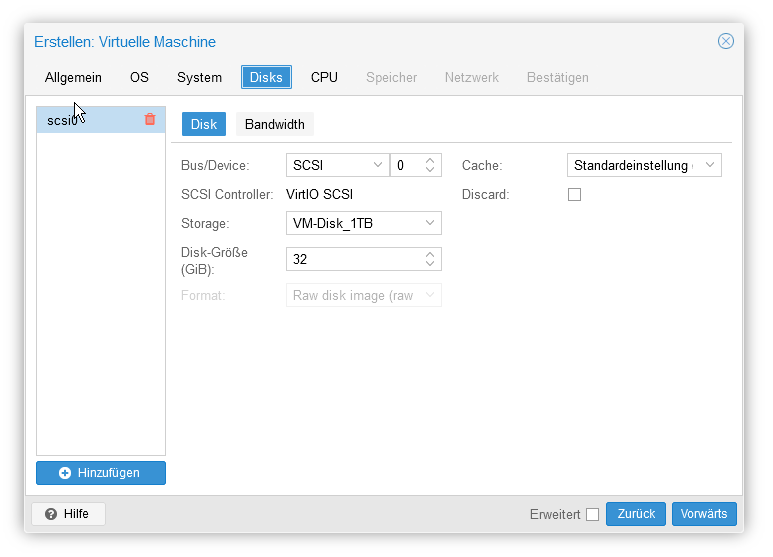Increase the device number with up arrow

pos(430,161)
